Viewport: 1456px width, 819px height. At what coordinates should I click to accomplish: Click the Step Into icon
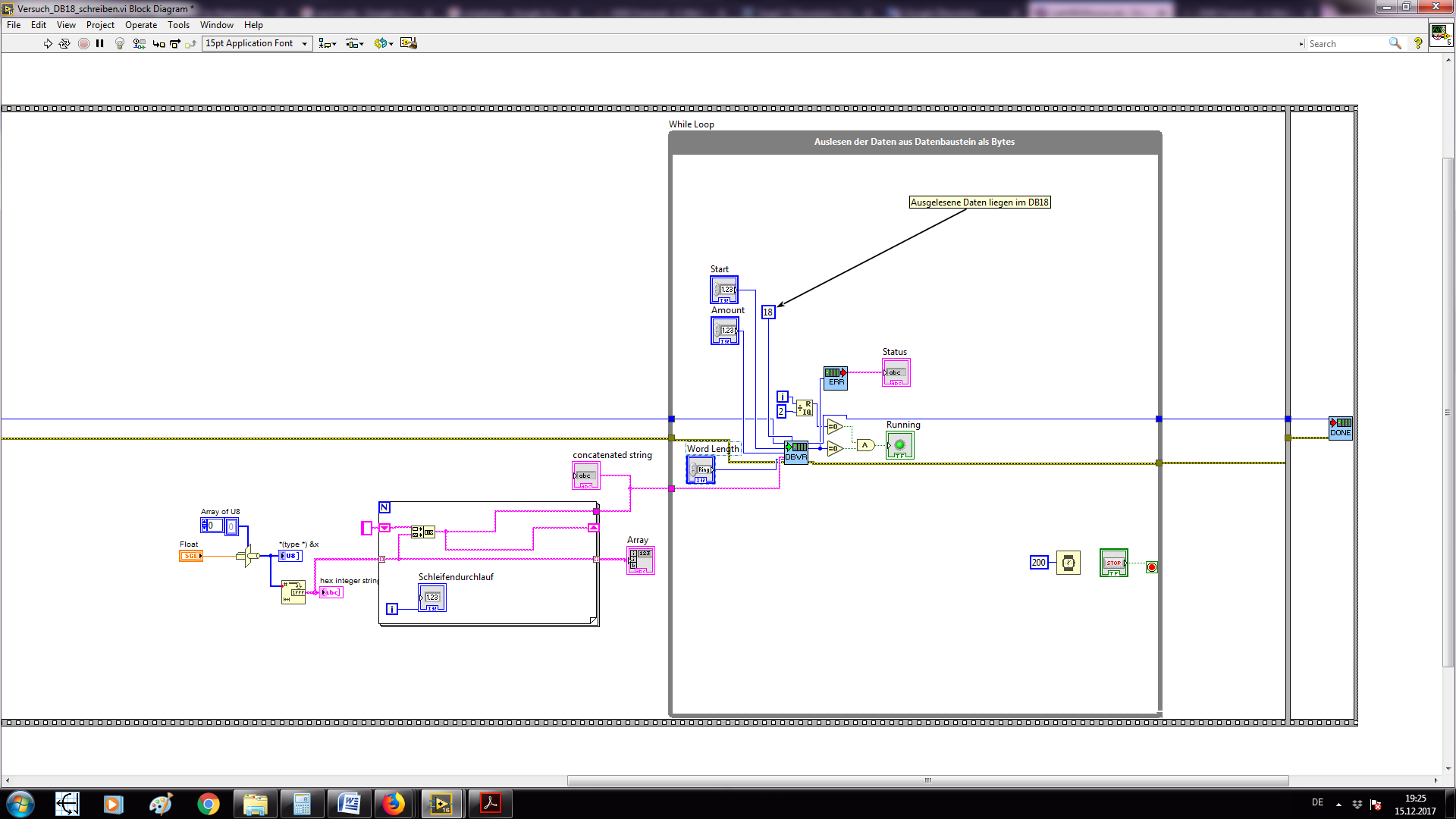point(158,44)
